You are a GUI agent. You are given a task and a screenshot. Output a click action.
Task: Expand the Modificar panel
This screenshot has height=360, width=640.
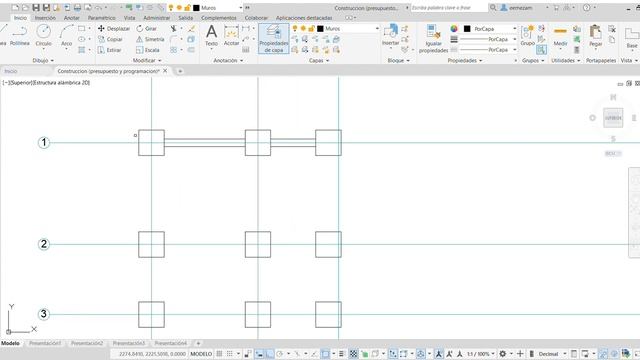[147, 60]
